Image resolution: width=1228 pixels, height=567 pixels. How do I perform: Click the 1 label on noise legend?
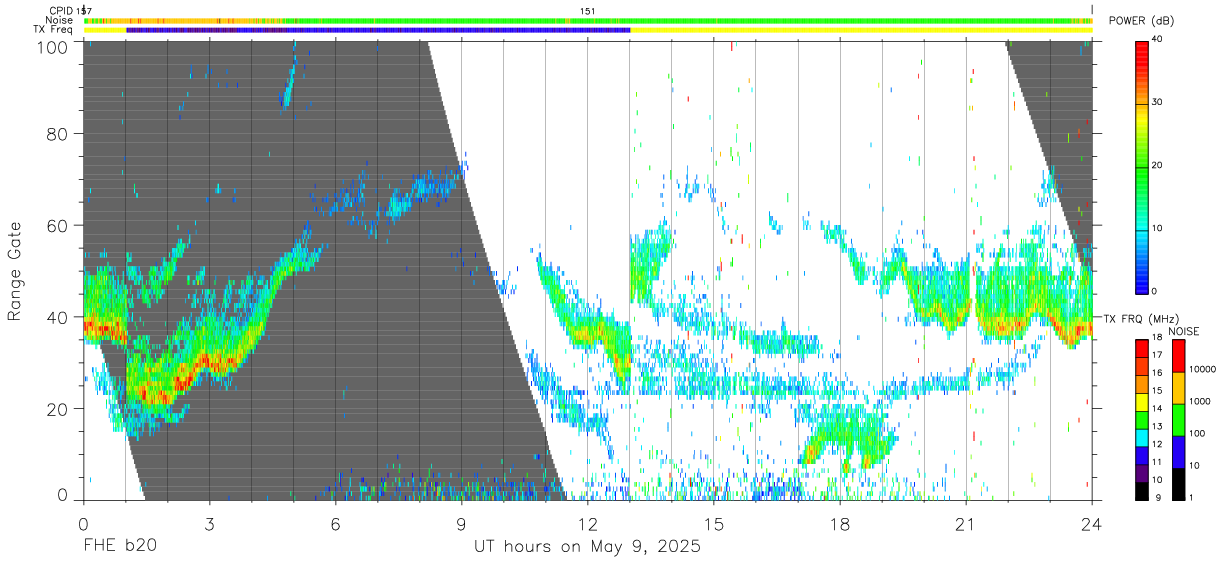1190,497
